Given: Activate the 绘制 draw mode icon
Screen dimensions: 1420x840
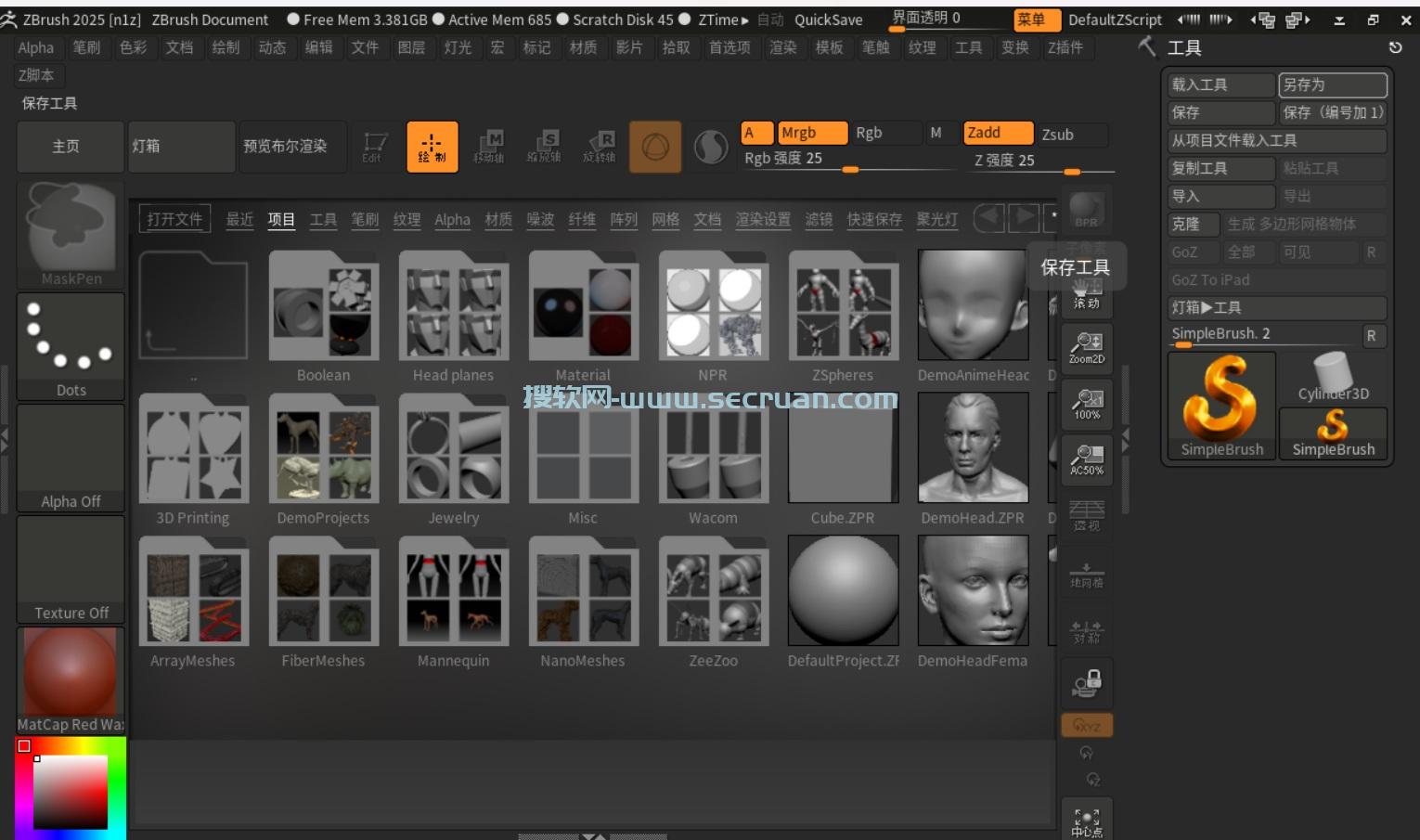Looking at the screenshot, I should point(432,147).
